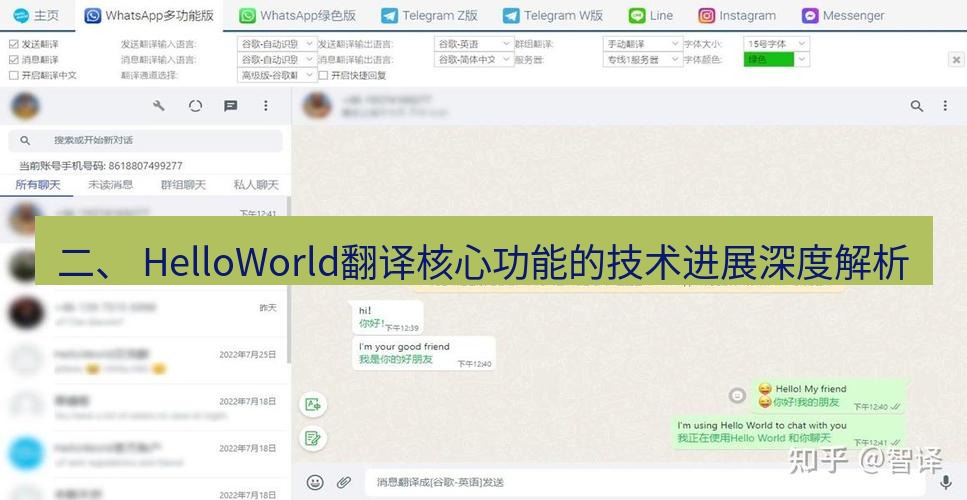Open the contact avatar in chat header
Screen dimensions: 967x500
pyautogui.click(x=318, y=106)
